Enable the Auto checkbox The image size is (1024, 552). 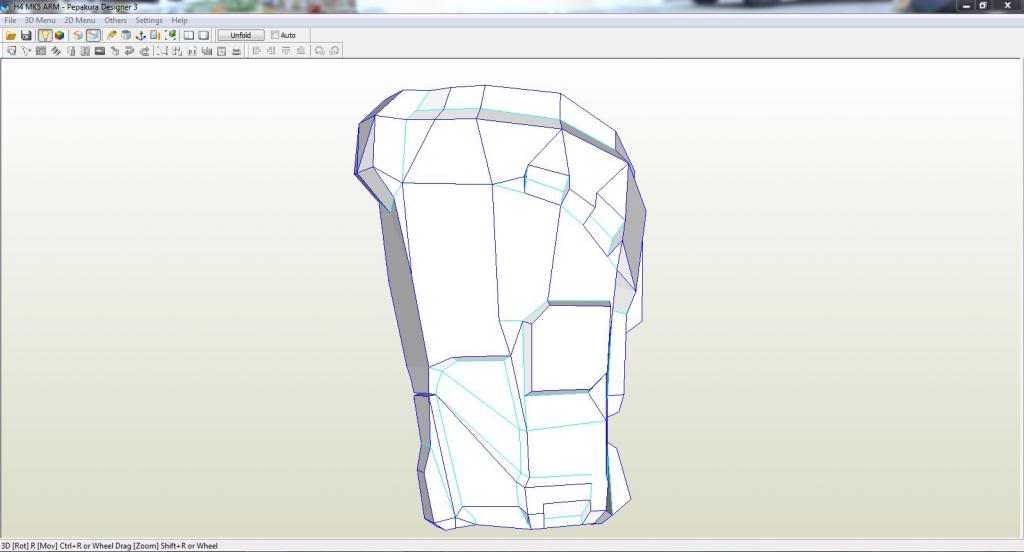click(x=275, y=35)
